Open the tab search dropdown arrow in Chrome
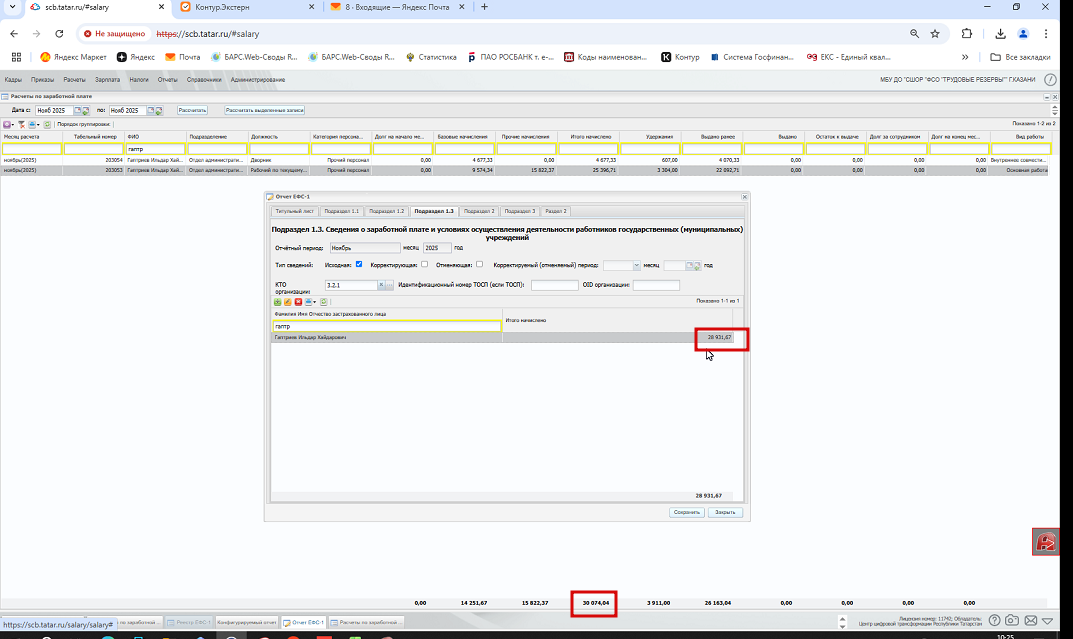1073x639 pixels. 12,7
